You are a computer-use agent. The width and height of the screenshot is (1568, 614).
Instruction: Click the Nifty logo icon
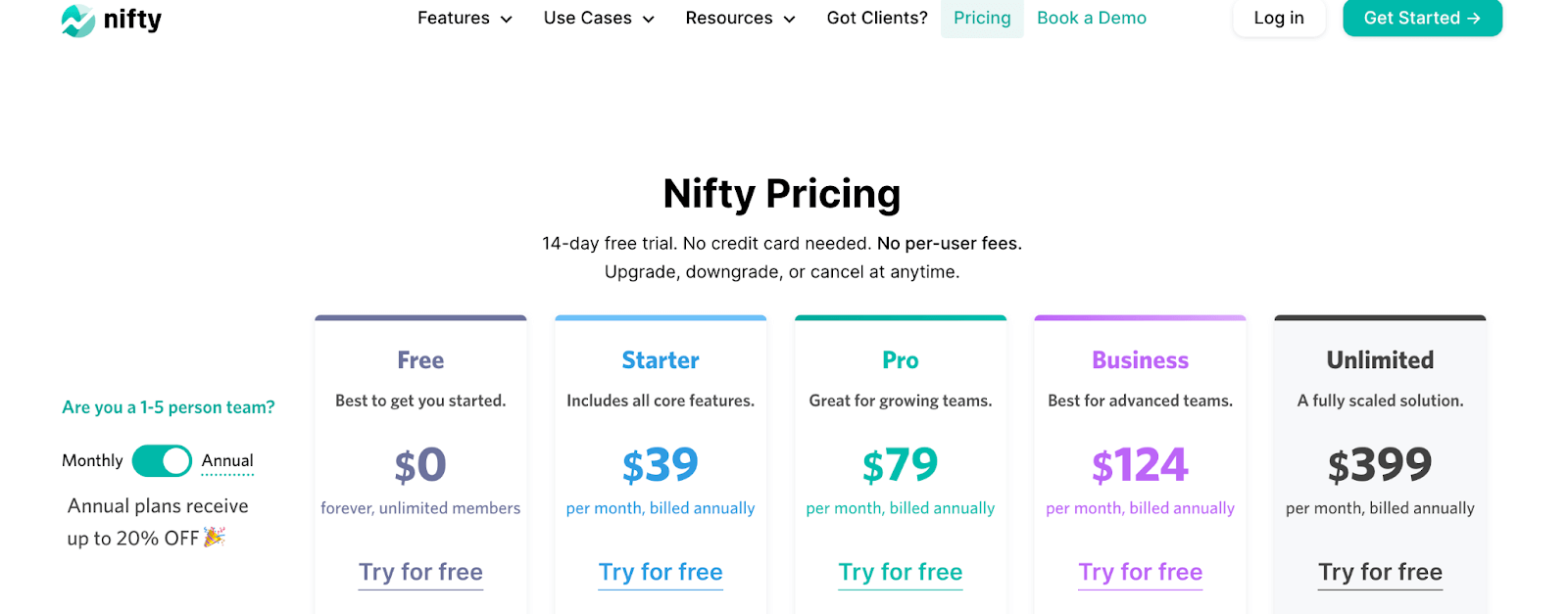tap(78, 20)
